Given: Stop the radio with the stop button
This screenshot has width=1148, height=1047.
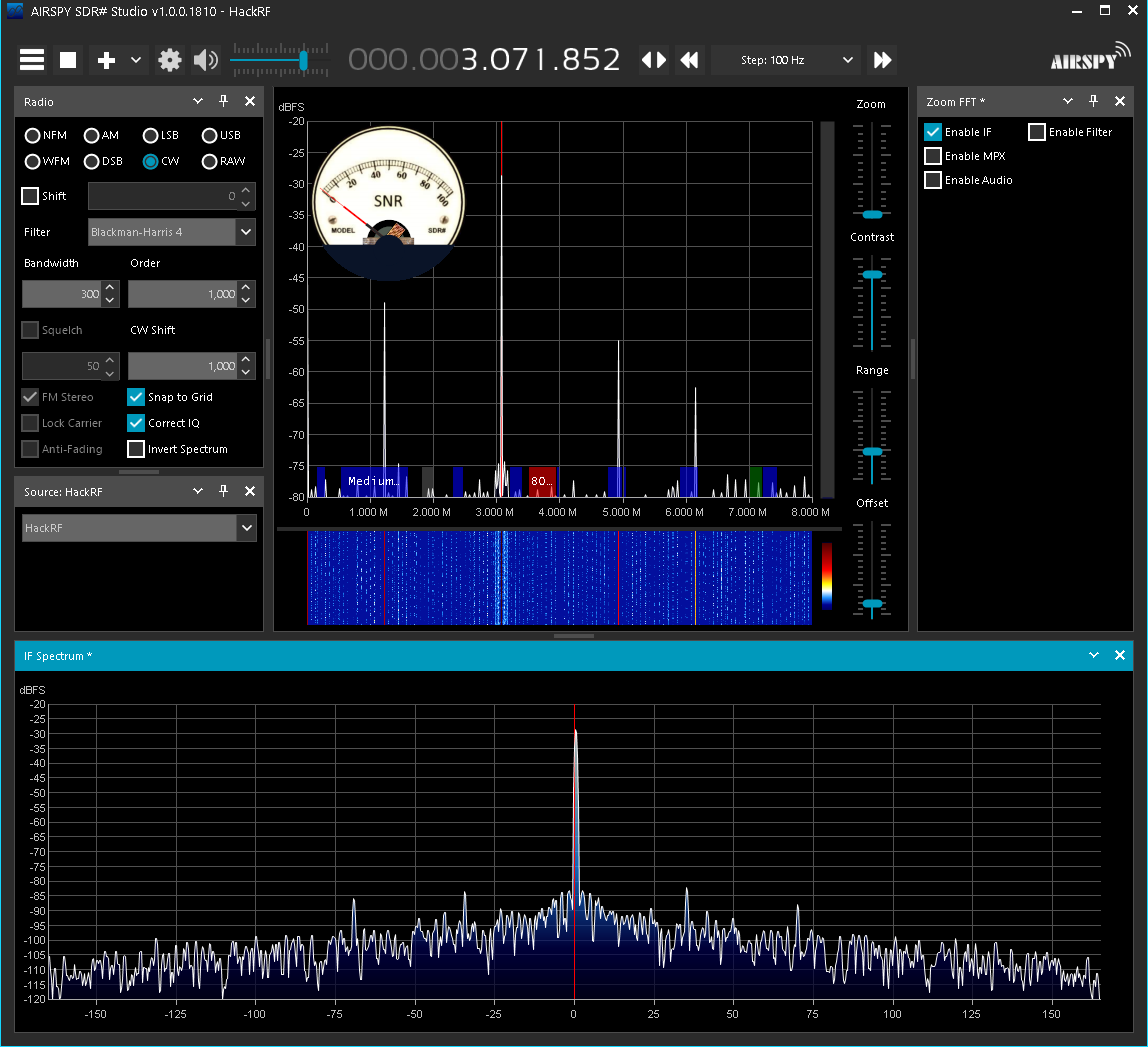Looking at the screenshot, I should 68,60.
